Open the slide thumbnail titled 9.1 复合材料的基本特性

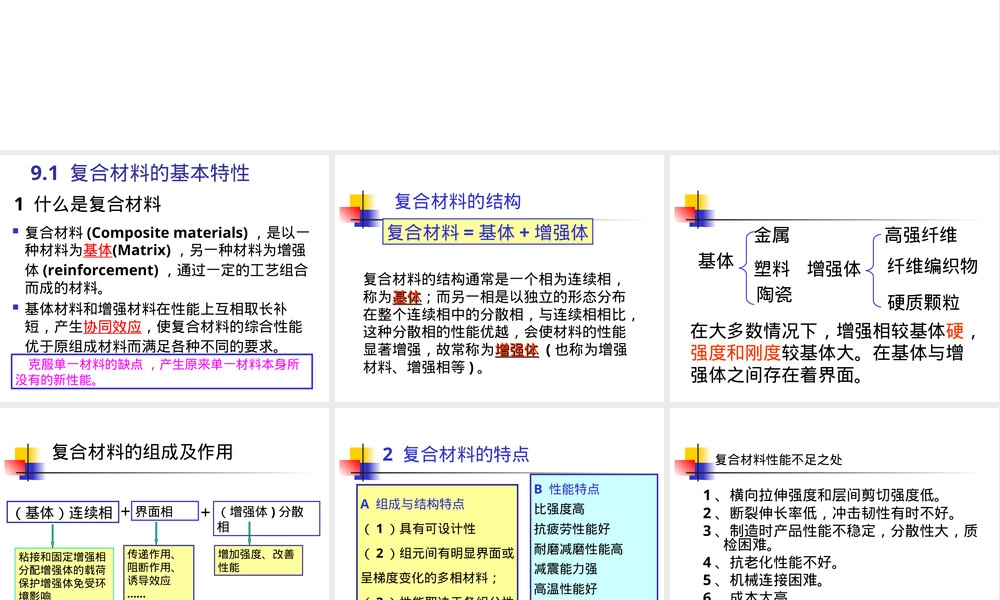coord(164,278)
